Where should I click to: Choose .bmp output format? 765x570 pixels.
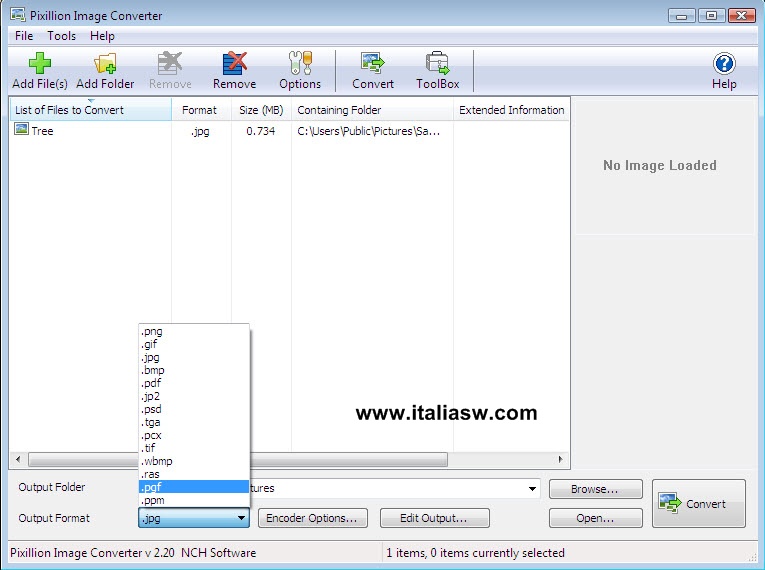coord(194,370)
